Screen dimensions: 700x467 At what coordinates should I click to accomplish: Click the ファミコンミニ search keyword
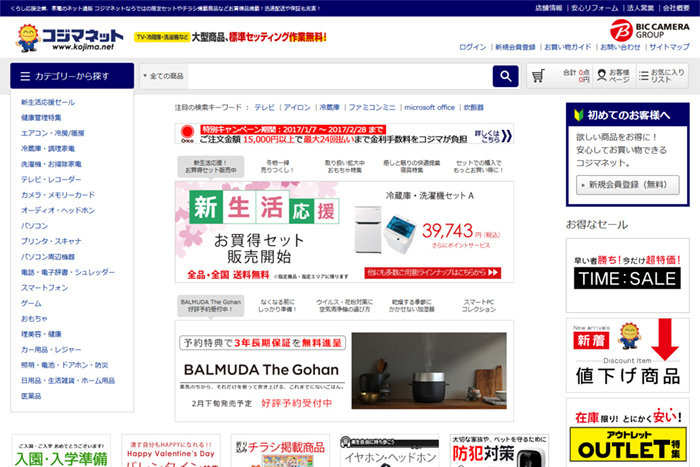[x=372, y=108]
